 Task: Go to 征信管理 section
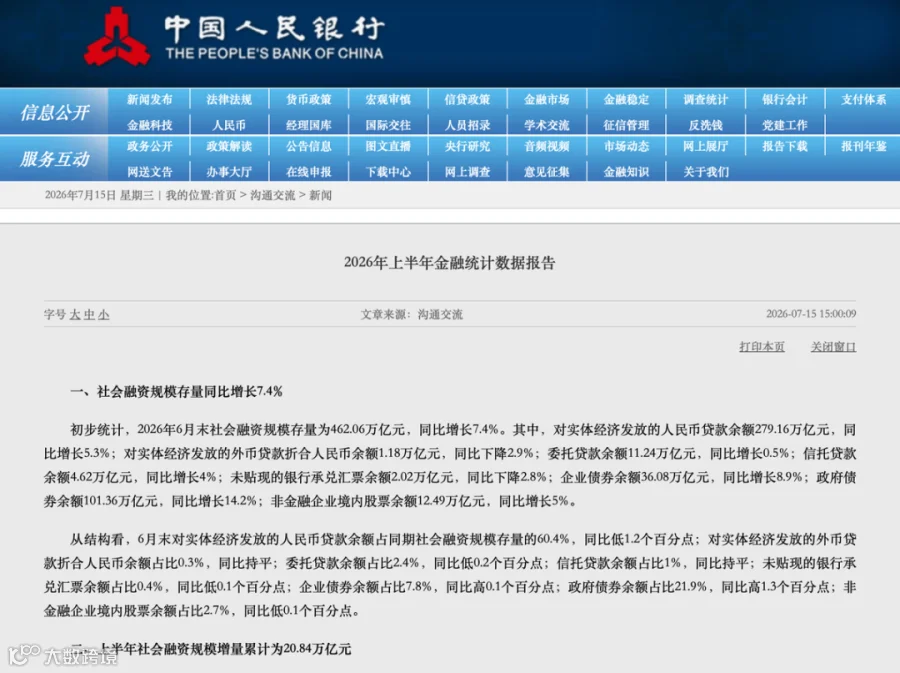(626, 125)
